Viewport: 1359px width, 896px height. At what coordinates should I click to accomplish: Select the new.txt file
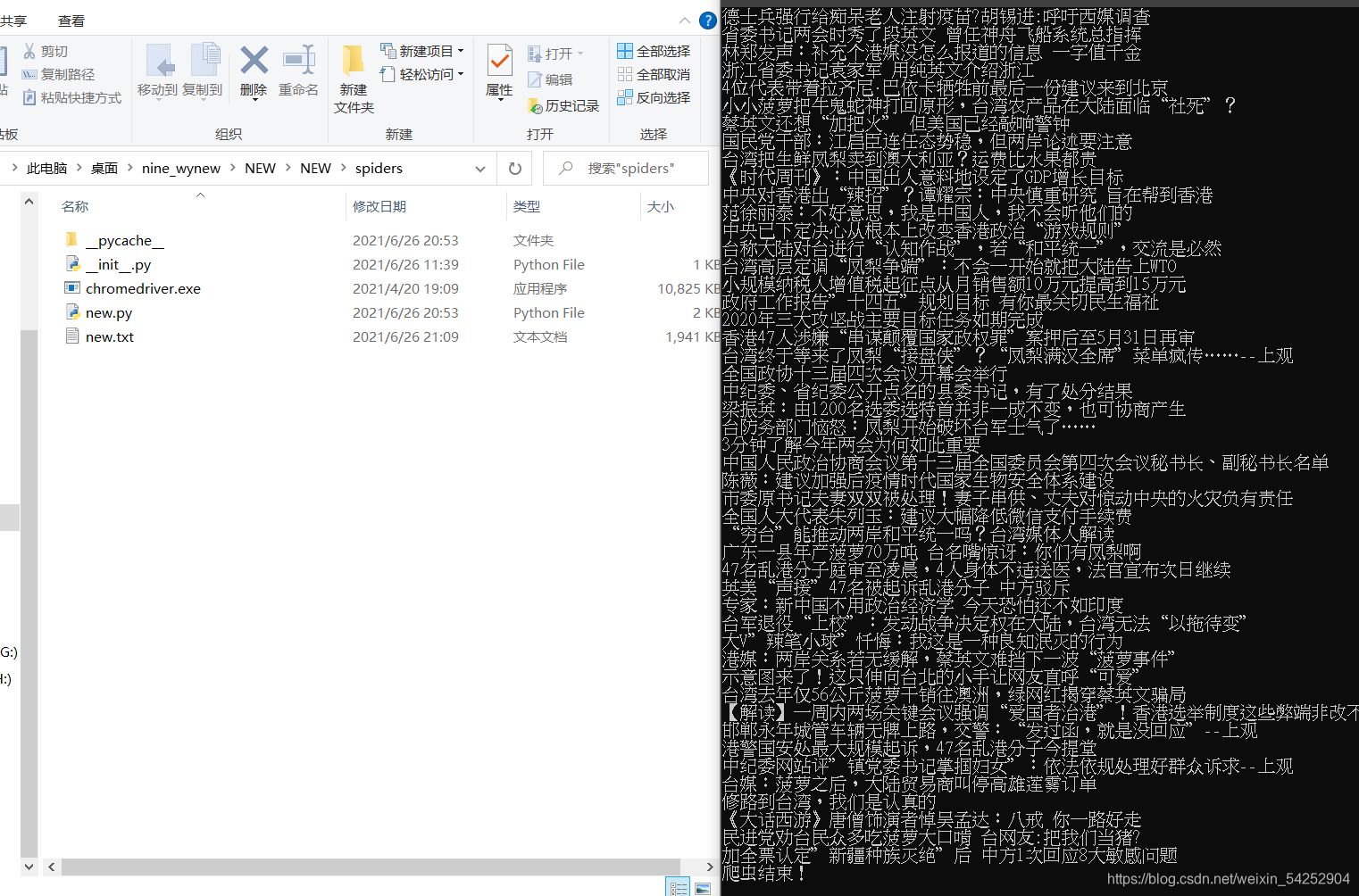tap(110, 336)
